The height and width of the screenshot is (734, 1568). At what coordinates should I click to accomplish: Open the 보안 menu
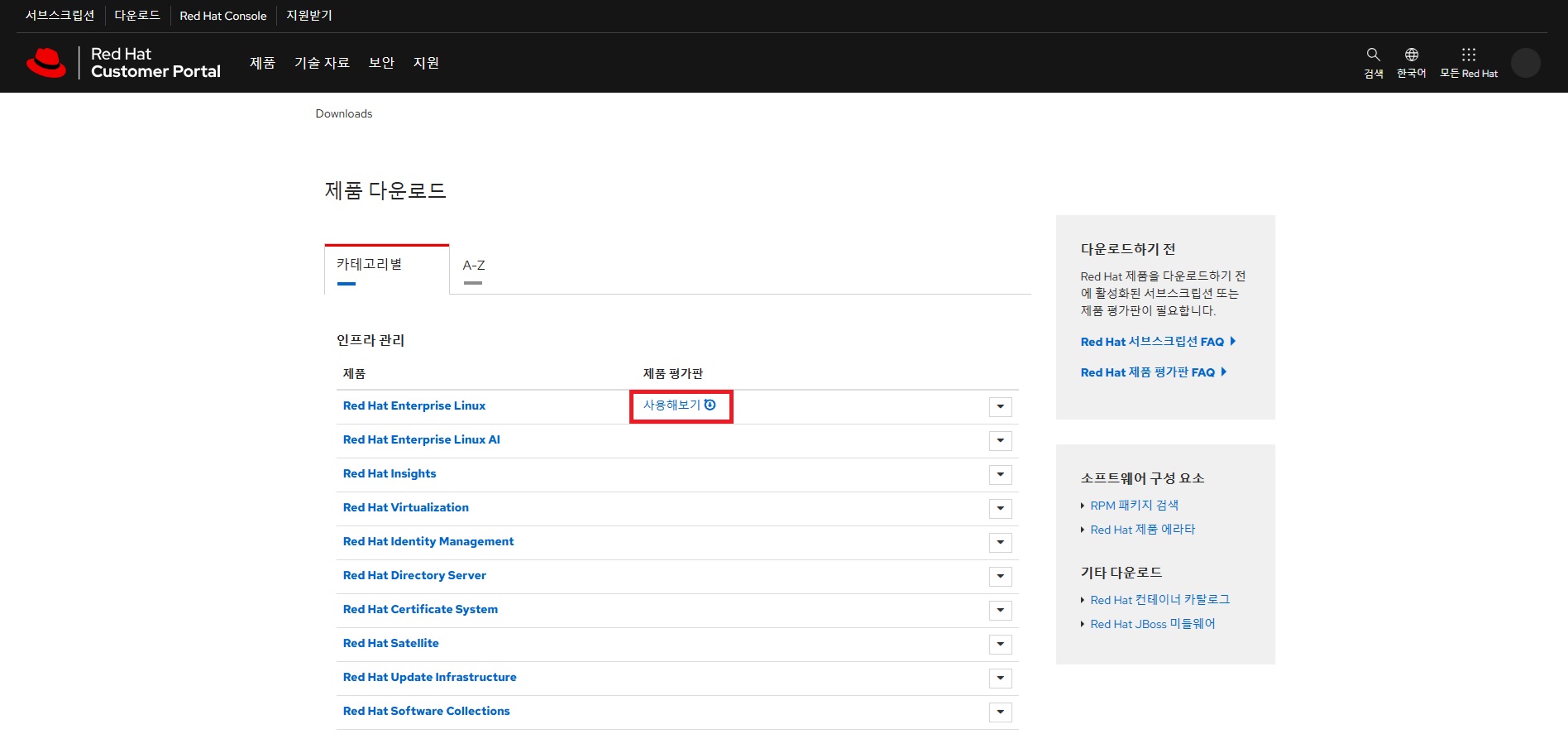381,63
